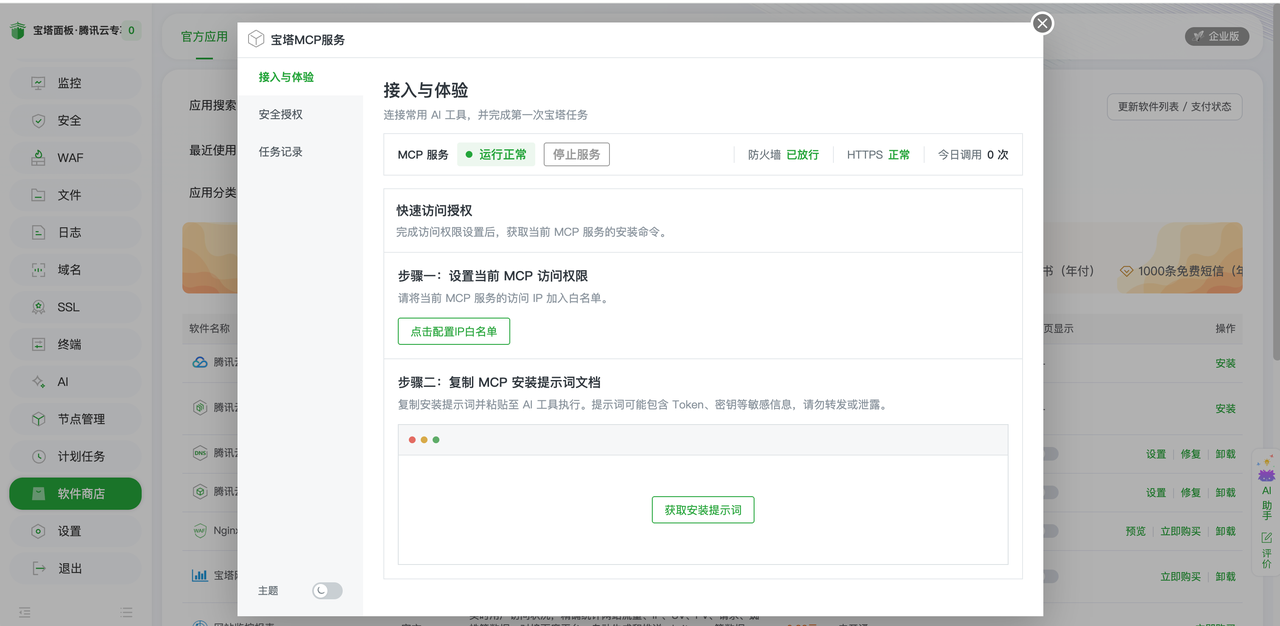The height and width of the screenshot is (626, 1280).
Task: Click the 停止服务 button
Action: (x=577, y=155)
